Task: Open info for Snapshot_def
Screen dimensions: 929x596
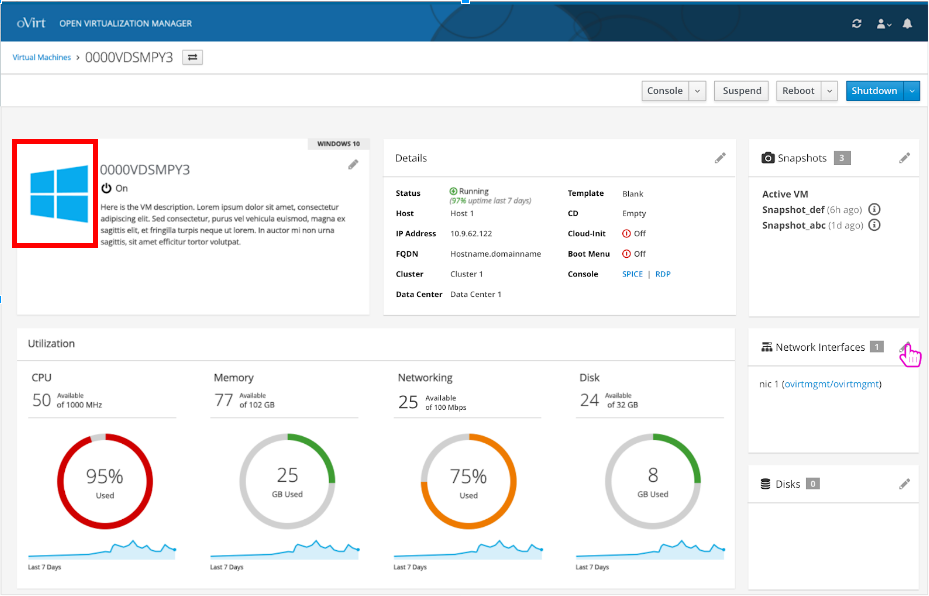Action: click(875, 209)
